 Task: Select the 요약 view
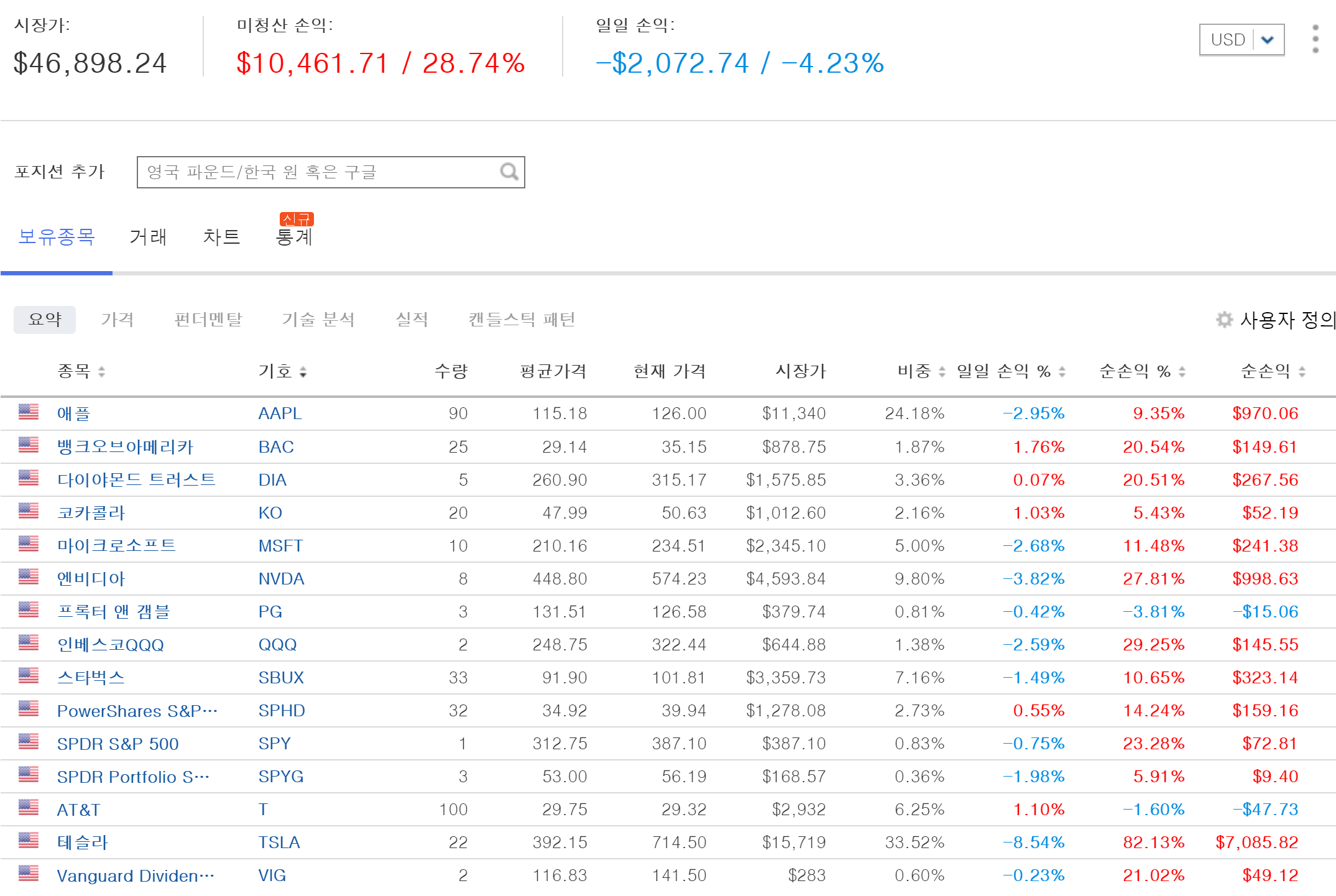[x=45, y=320]
